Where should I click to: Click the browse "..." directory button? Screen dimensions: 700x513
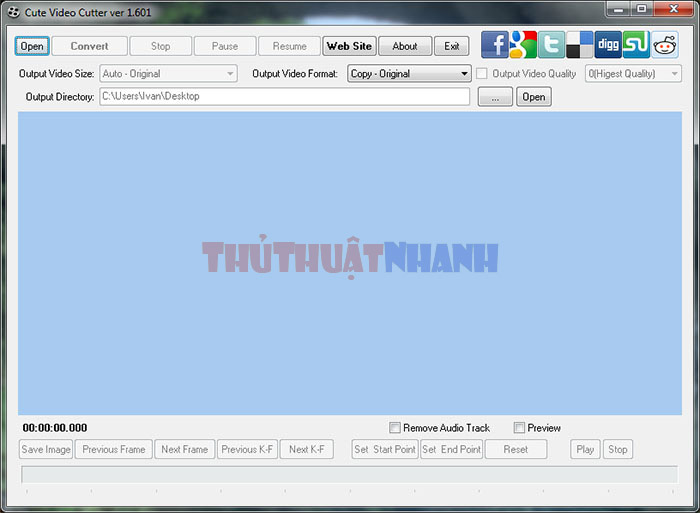point(495,97)
